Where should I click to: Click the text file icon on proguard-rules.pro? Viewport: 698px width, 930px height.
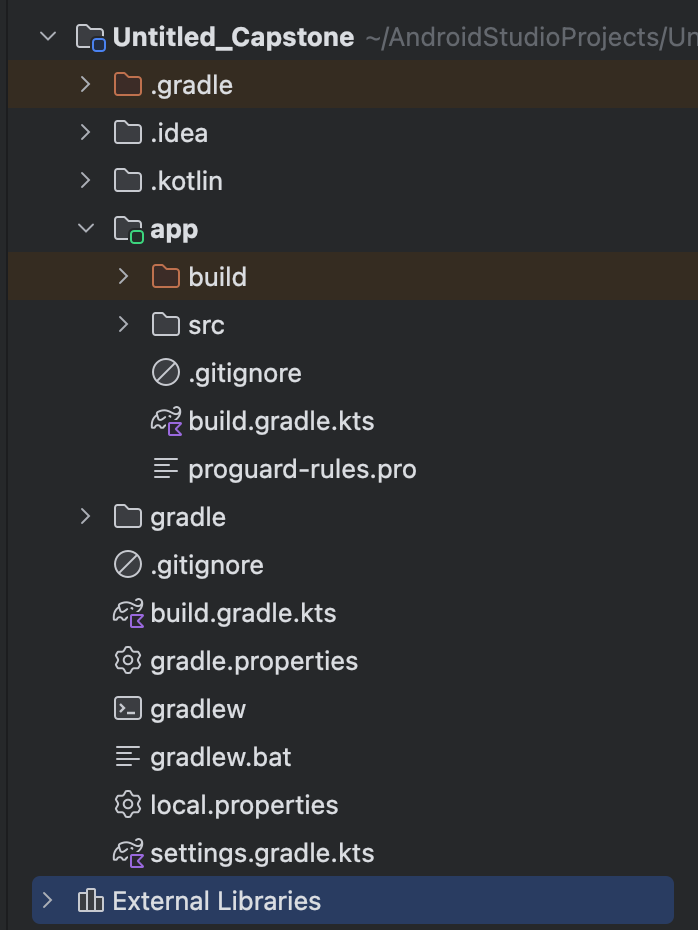(x=166, y=469)
